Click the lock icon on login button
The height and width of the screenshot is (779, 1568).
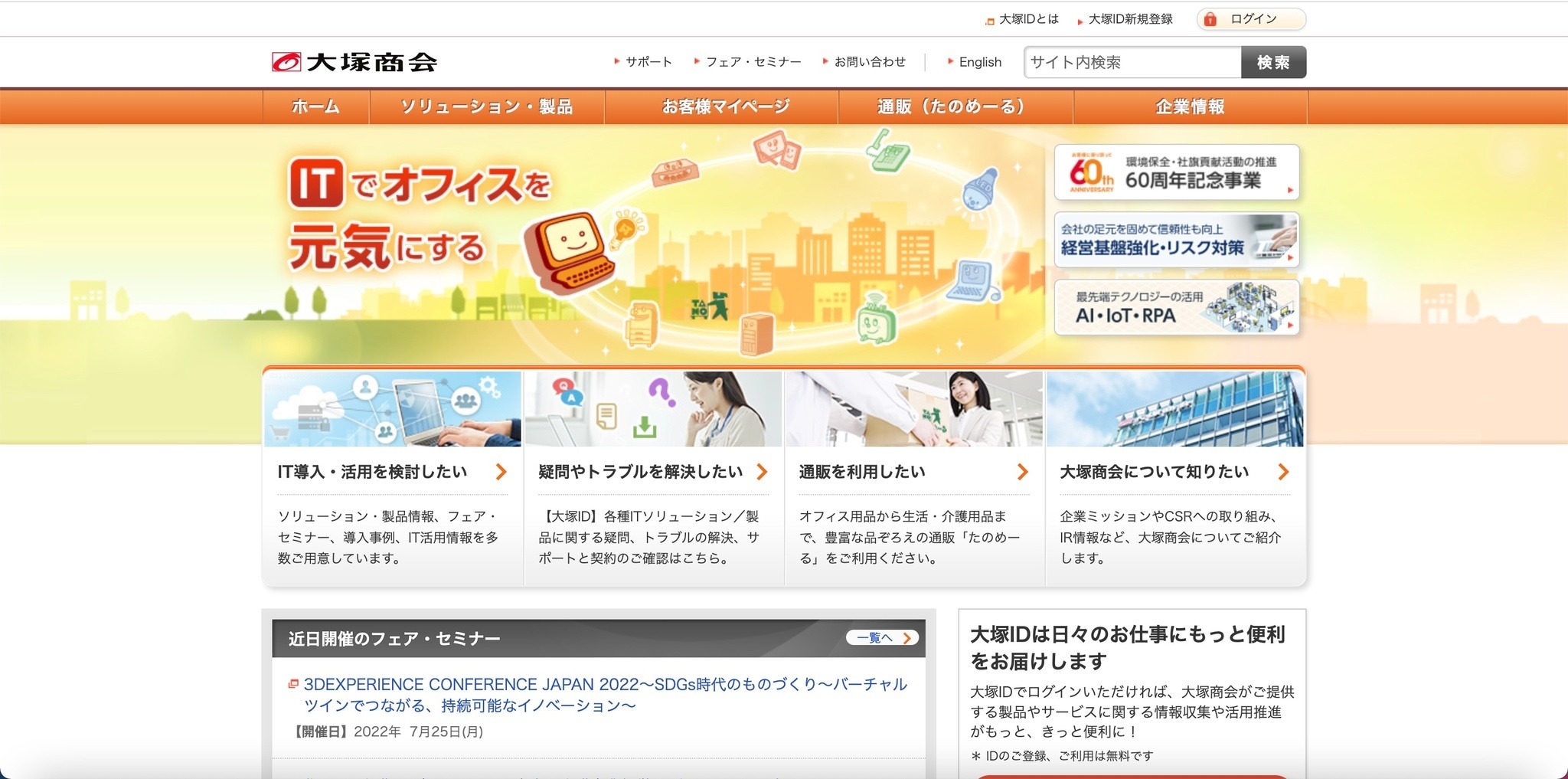(x=1210, y=19)
